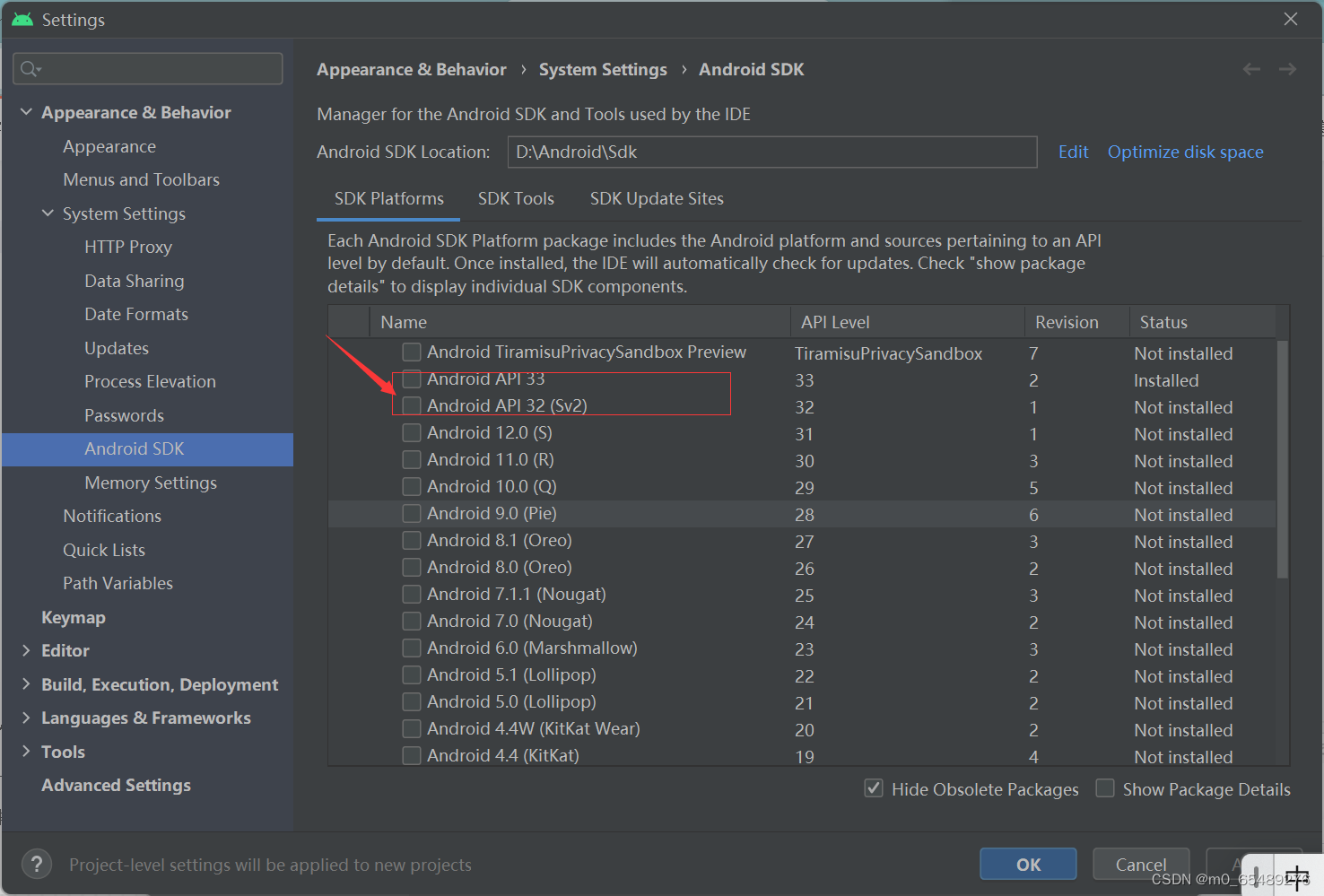Toggle the Android API 33 checkbox
This screenshot has height=896, width=1324.
(x=412, y=378)
